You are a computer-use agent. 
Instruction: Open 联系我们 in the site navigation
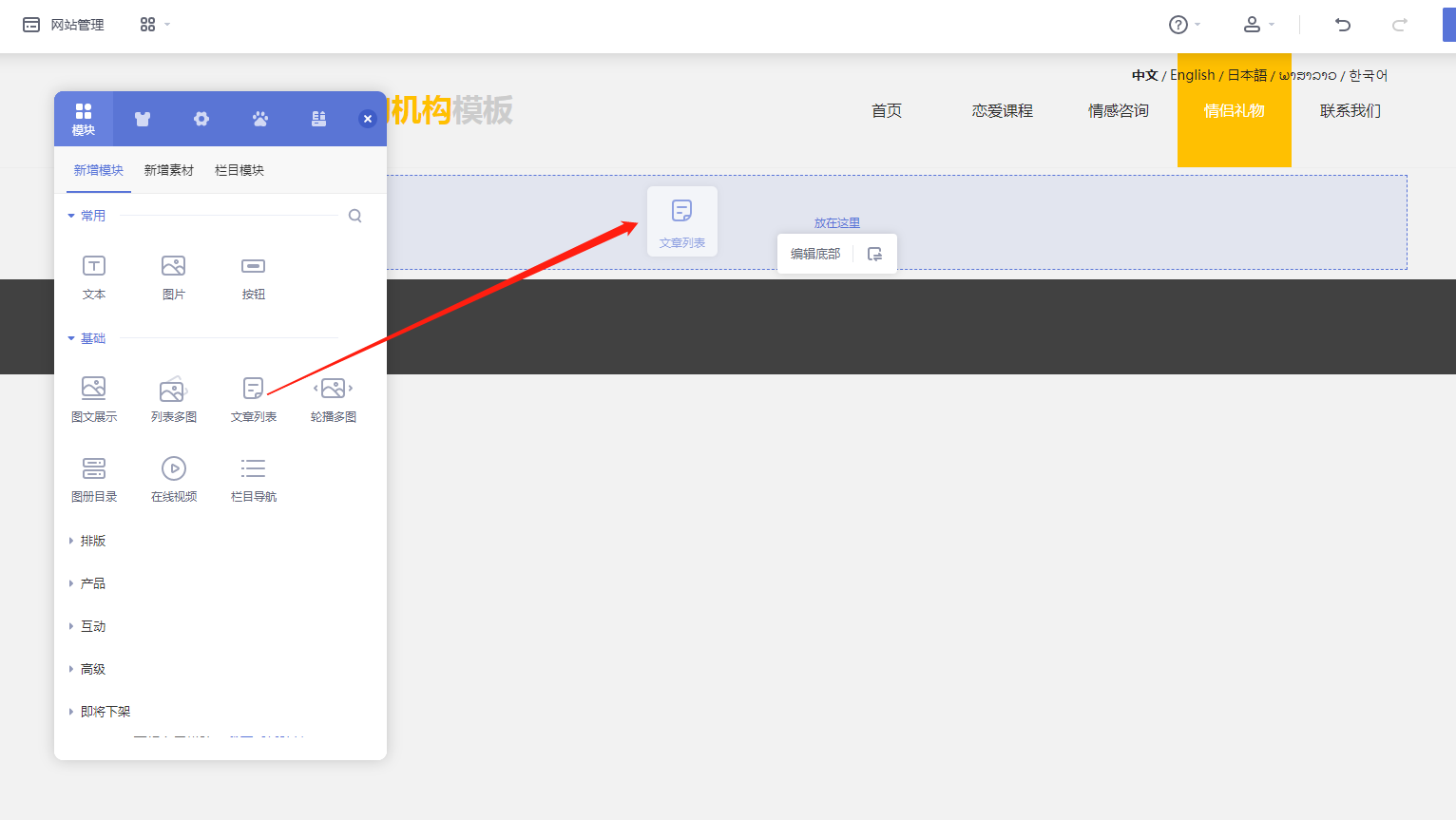[x=1351, y=111]
